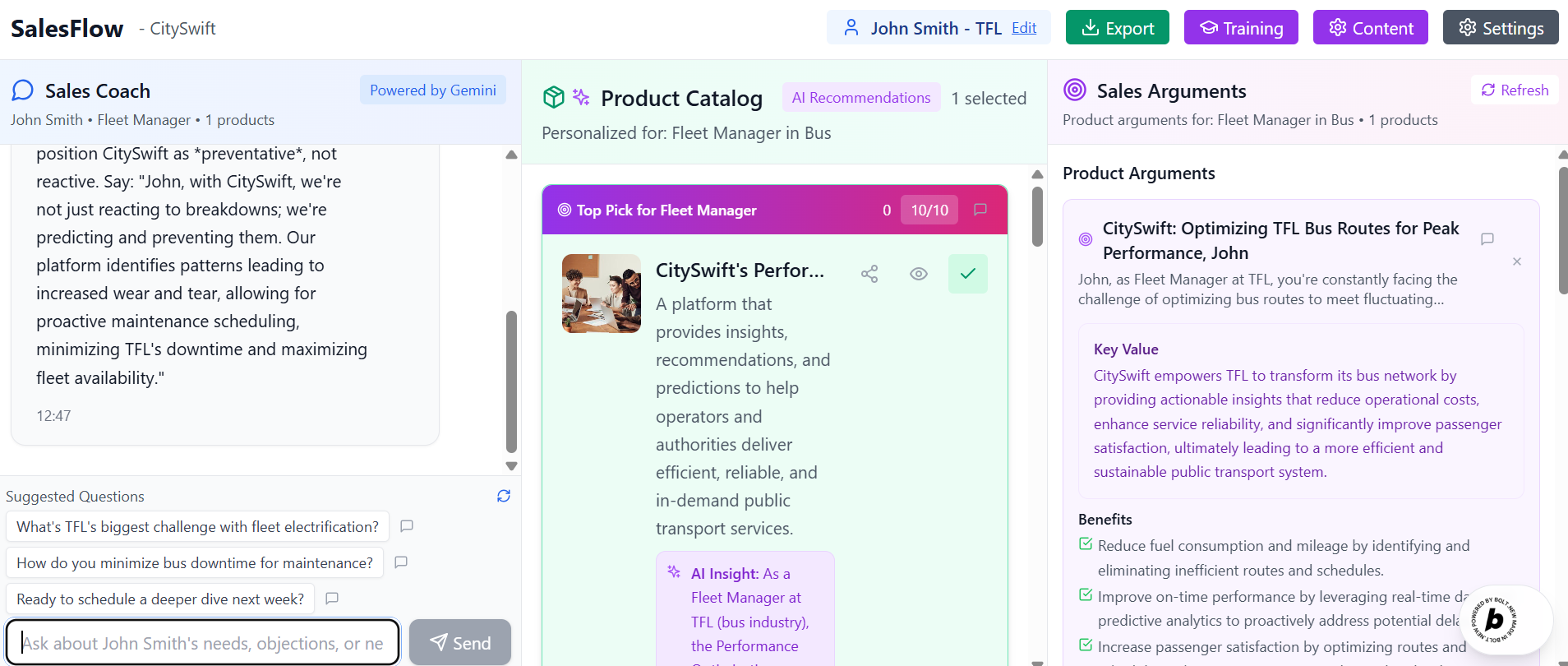Dismiss the Optimizing TFL argument with the X

1517,261
